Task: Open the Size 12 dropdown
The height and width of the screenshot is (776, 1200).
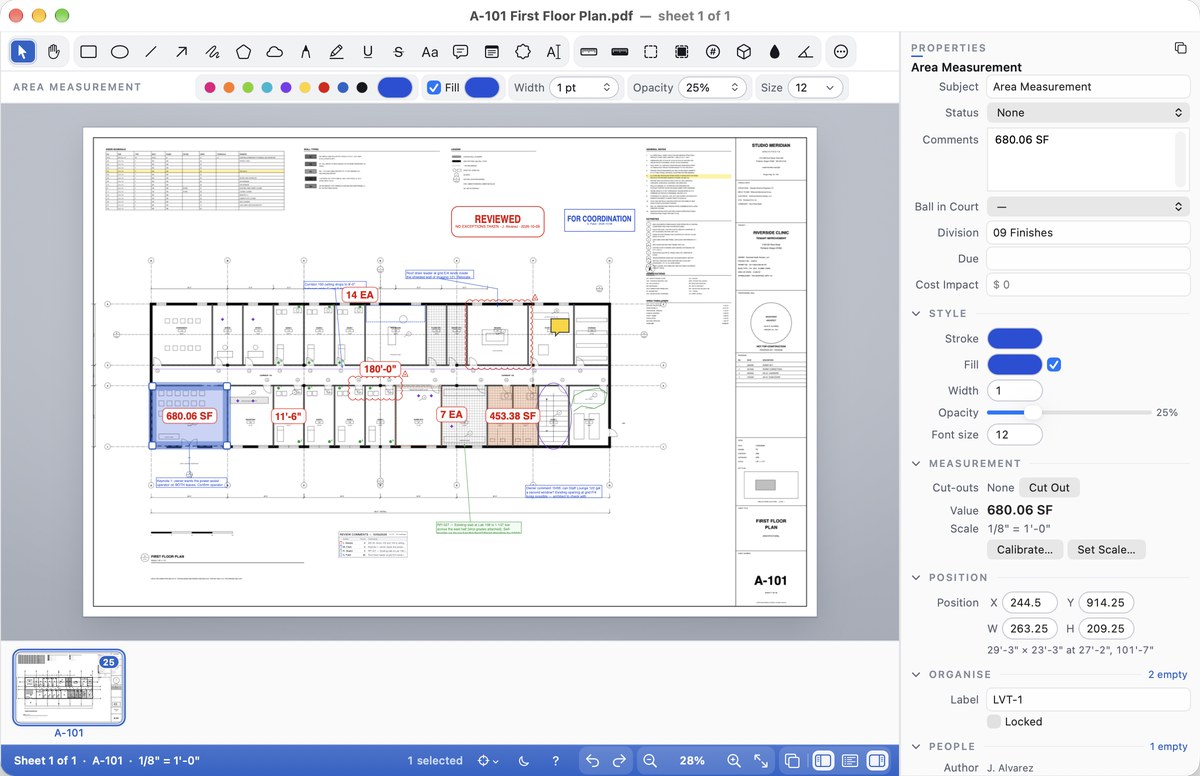Action: [815, 88]
